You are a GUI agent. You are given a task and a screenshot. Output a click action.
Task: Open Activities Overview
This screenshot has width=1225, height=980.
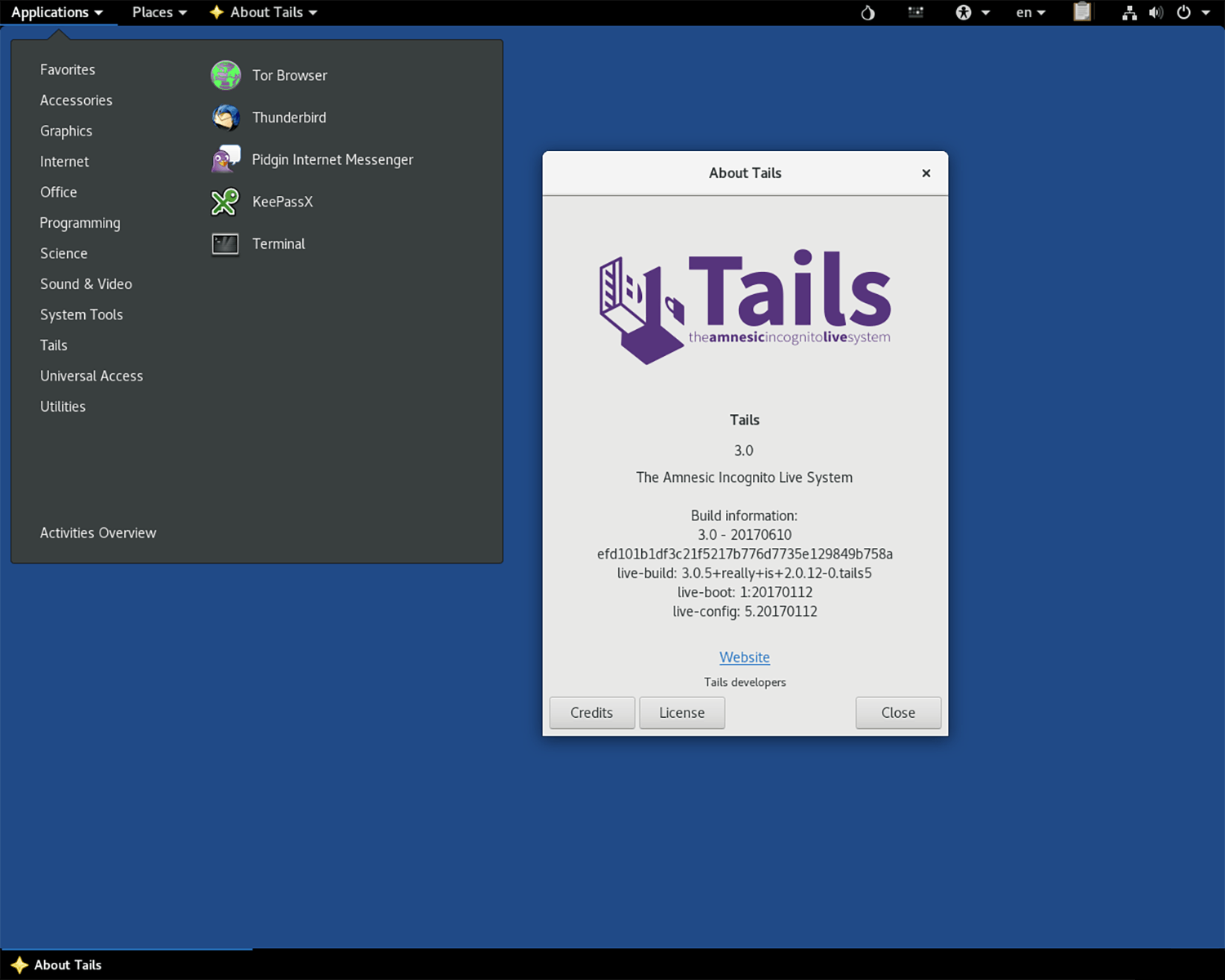(98, 533)
